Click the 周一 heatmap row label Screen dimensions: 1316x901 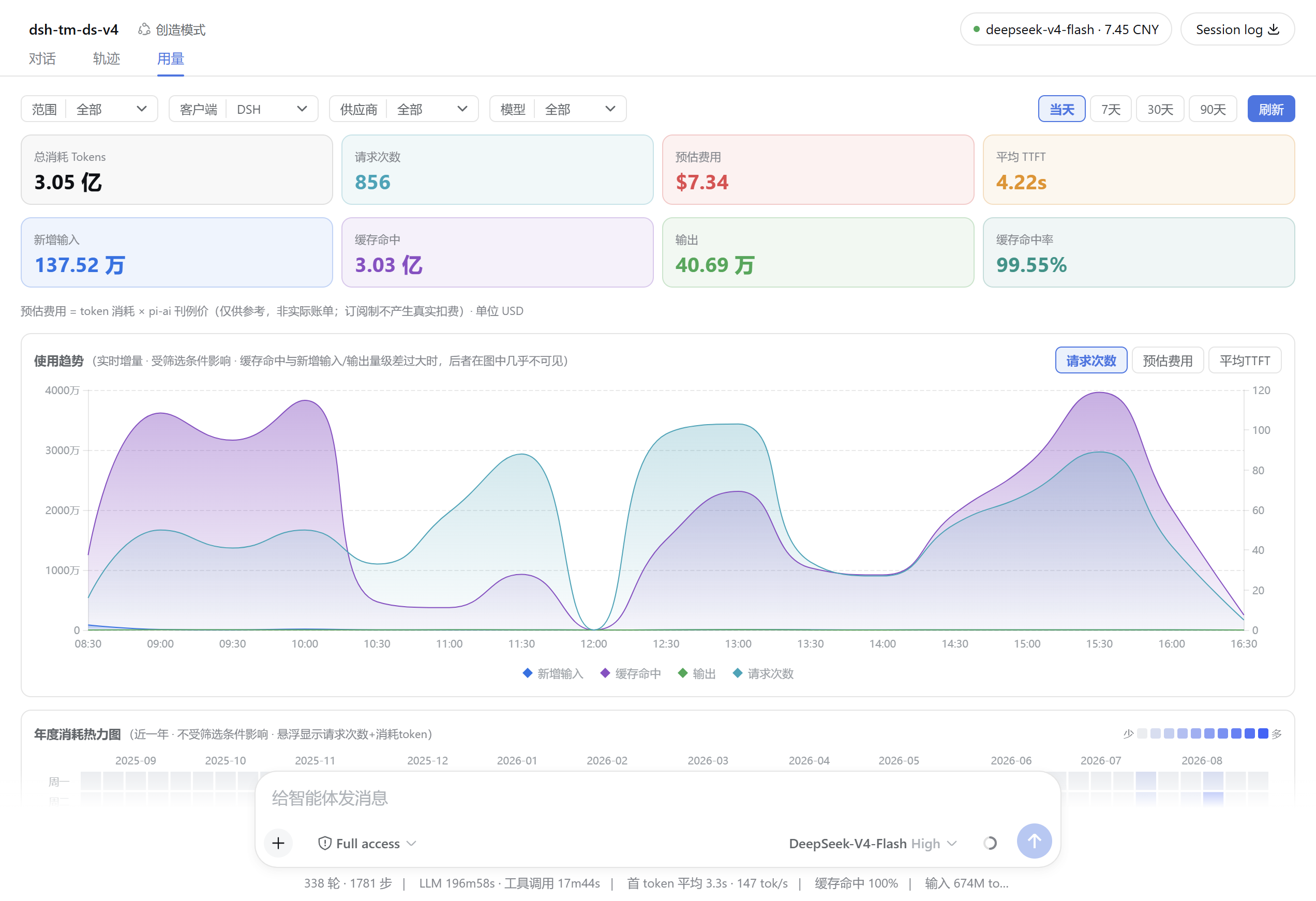click(59, 782)
